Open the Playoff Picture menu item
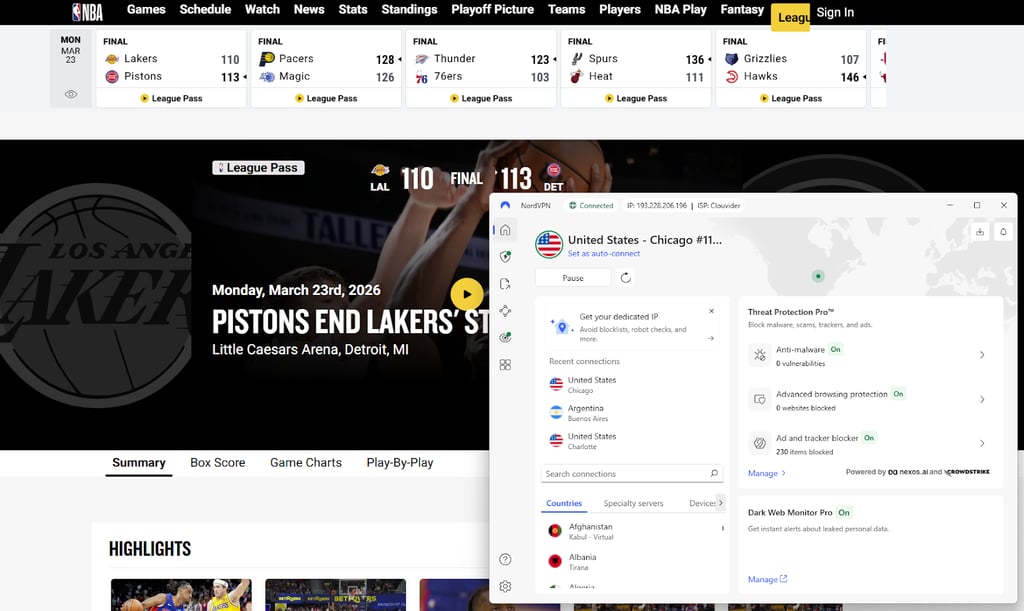 [492, 9]
